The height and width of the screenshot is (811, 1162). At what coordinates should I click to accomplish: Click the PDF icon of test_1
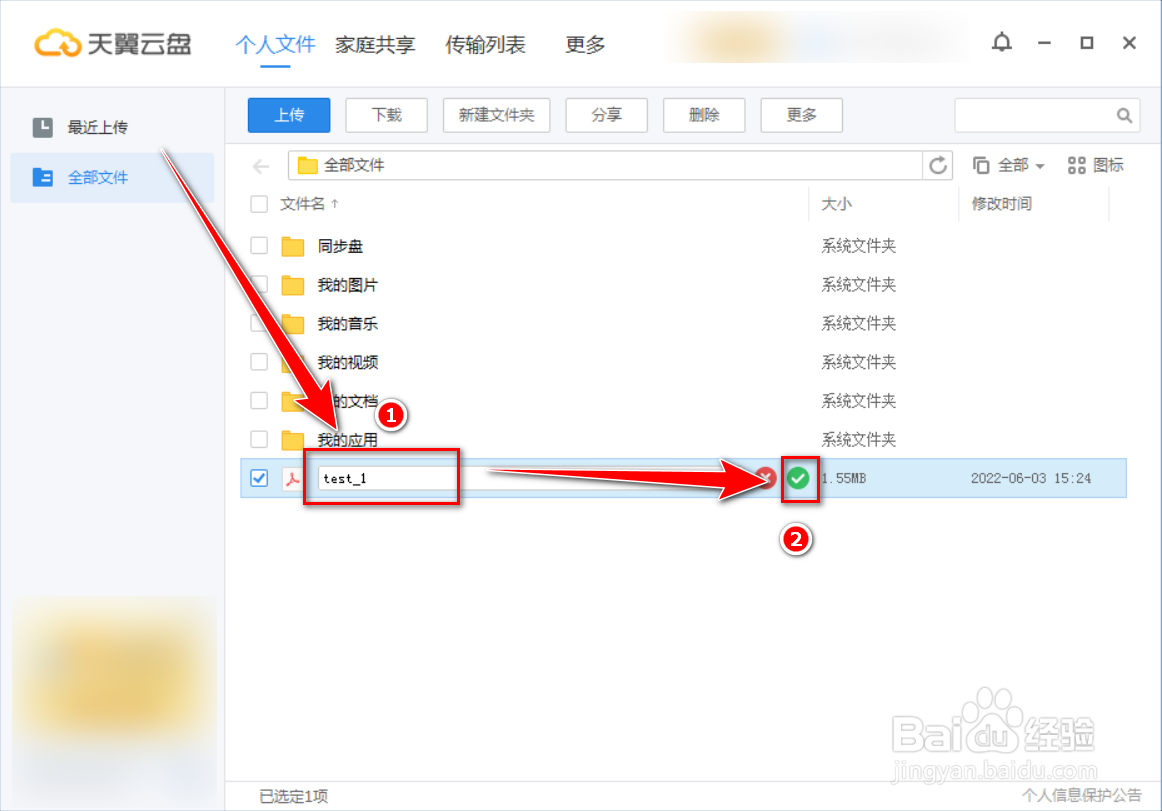pos(293,479)
